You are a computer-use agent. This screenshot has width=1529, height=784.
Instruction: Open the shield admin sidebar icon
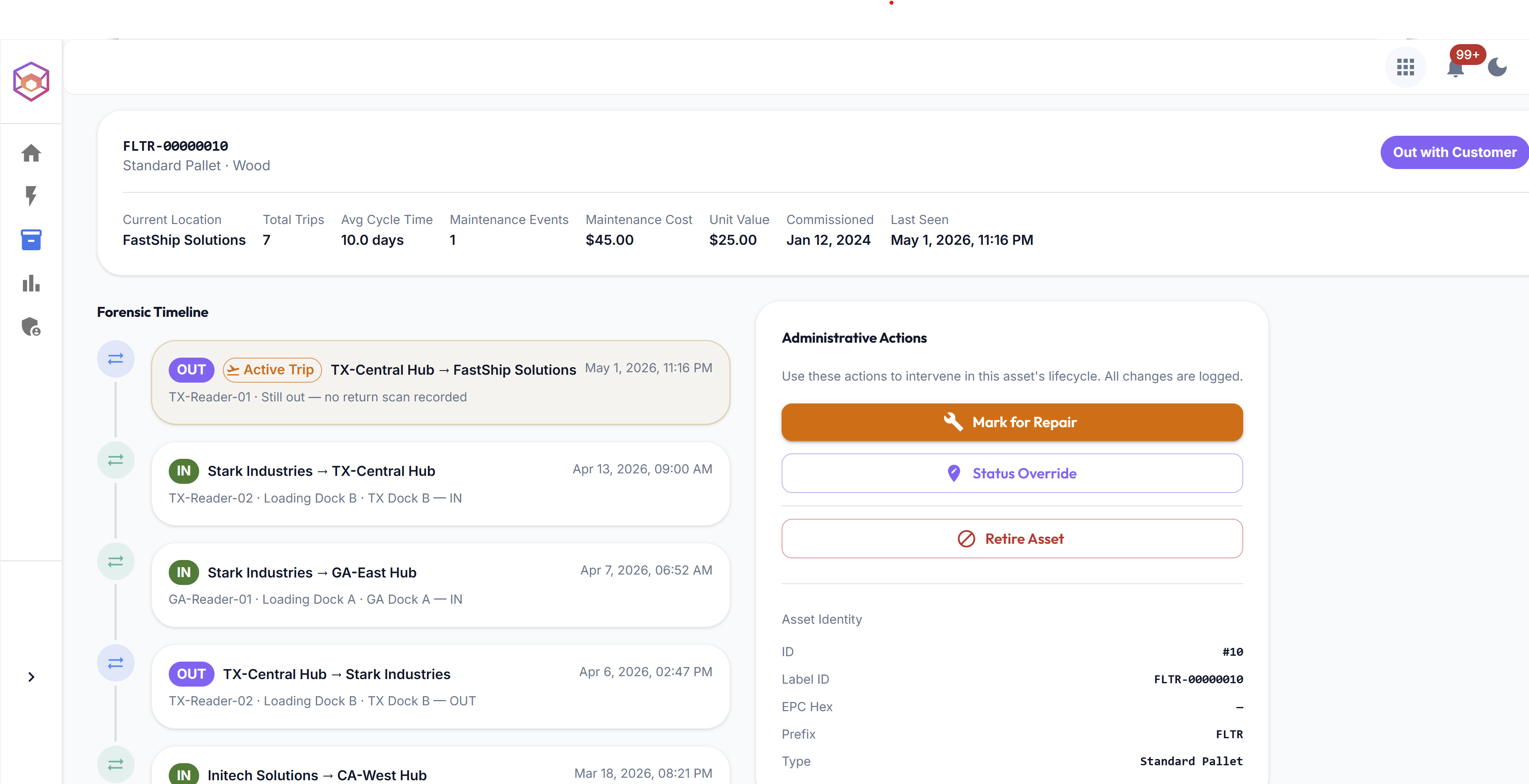click(x=31, y=326)
